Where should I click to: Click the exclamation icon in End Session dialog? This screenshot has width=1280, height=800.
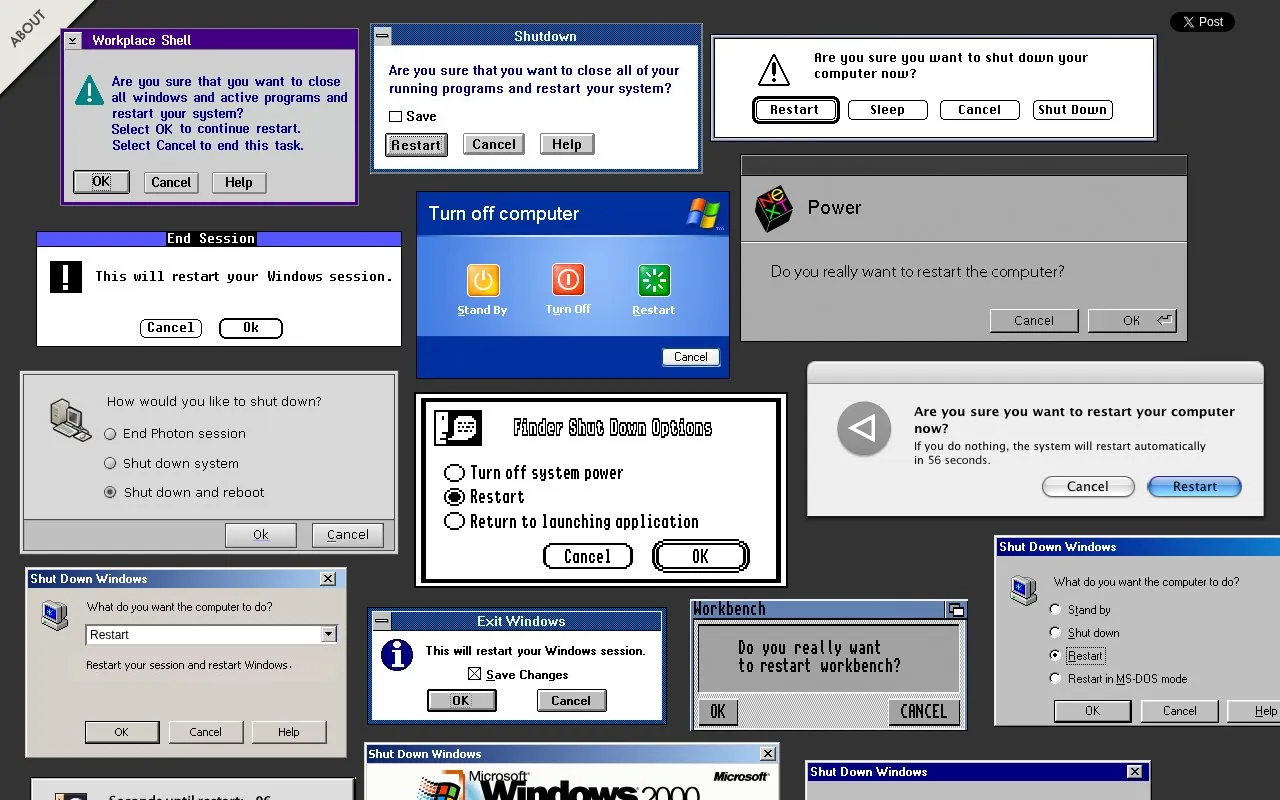coord(66,276)
